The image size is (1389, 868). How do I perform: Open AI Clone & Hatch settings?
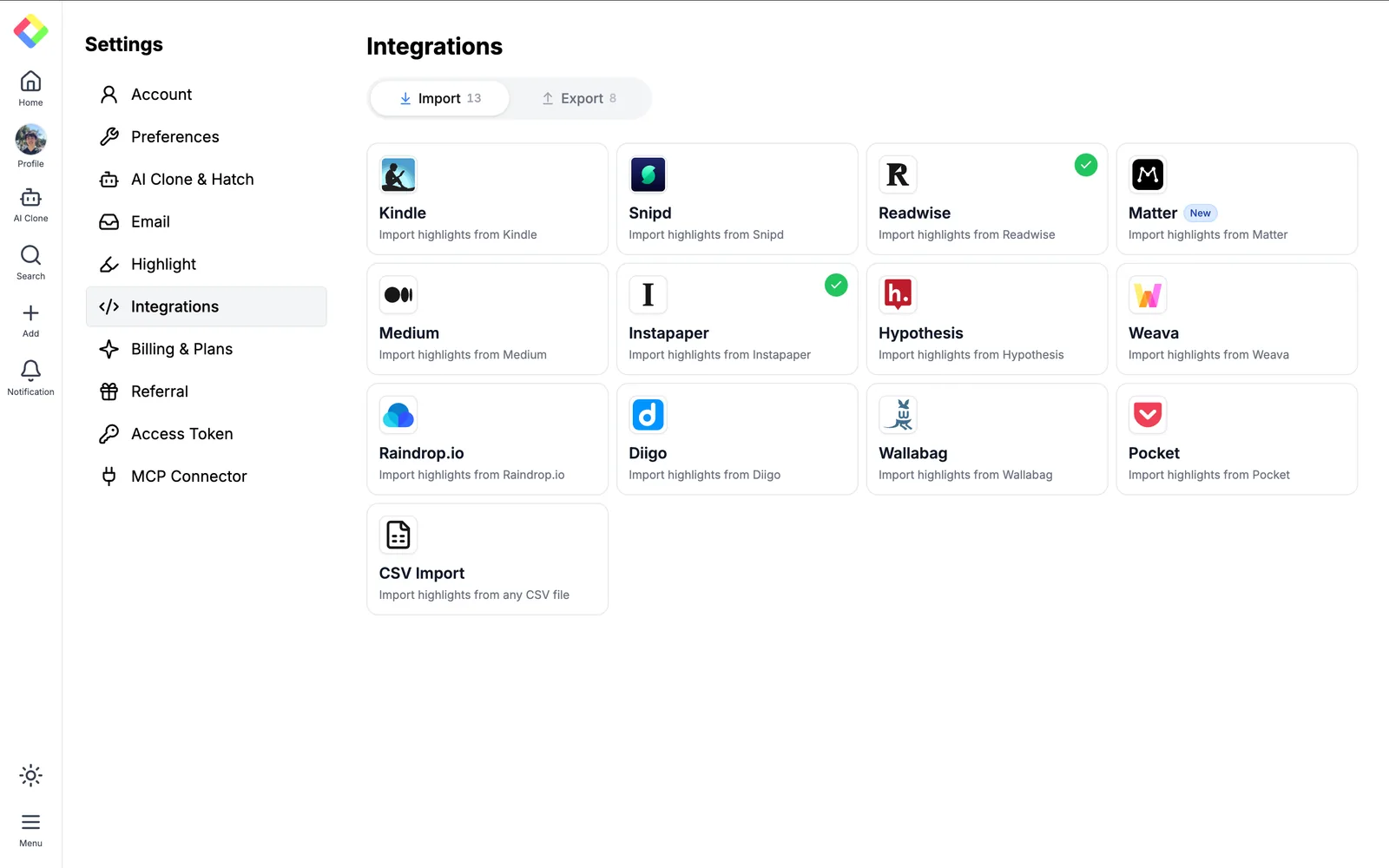207,180
